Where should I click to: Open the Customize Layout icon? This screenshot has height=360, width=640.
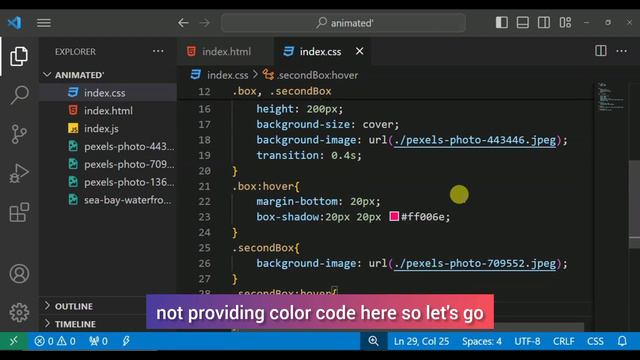pyautogui.click(x=565, y=22)
